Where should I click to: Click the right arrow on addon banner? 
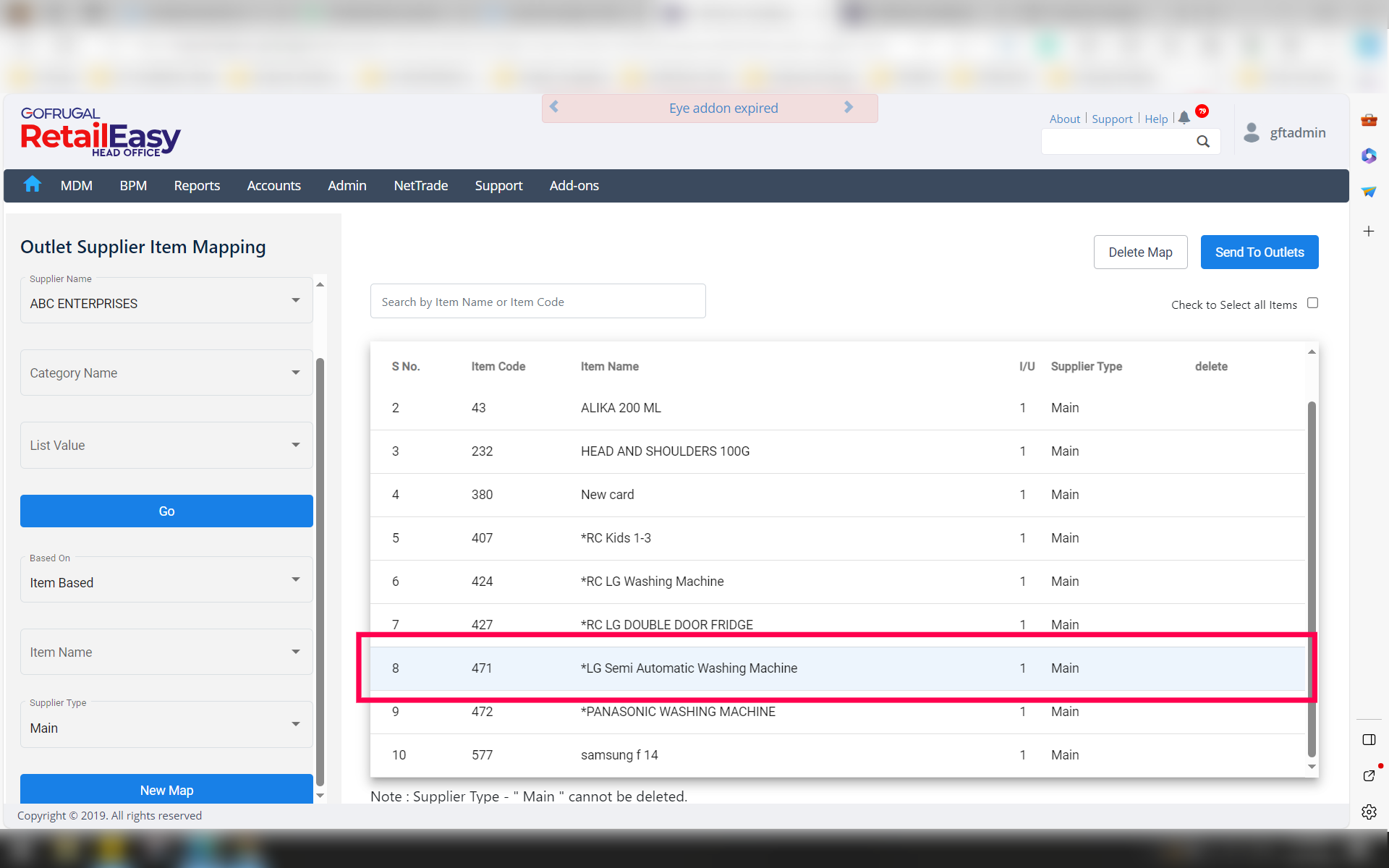tap(849, 107)
